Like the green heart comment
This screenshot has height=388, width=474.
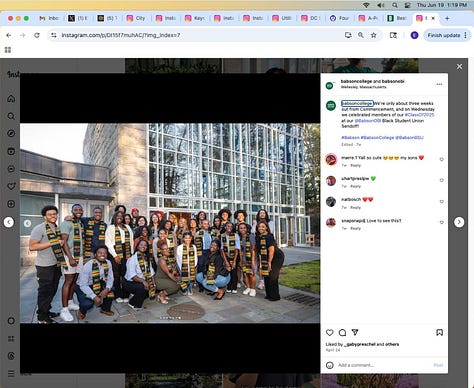[441, 180]
